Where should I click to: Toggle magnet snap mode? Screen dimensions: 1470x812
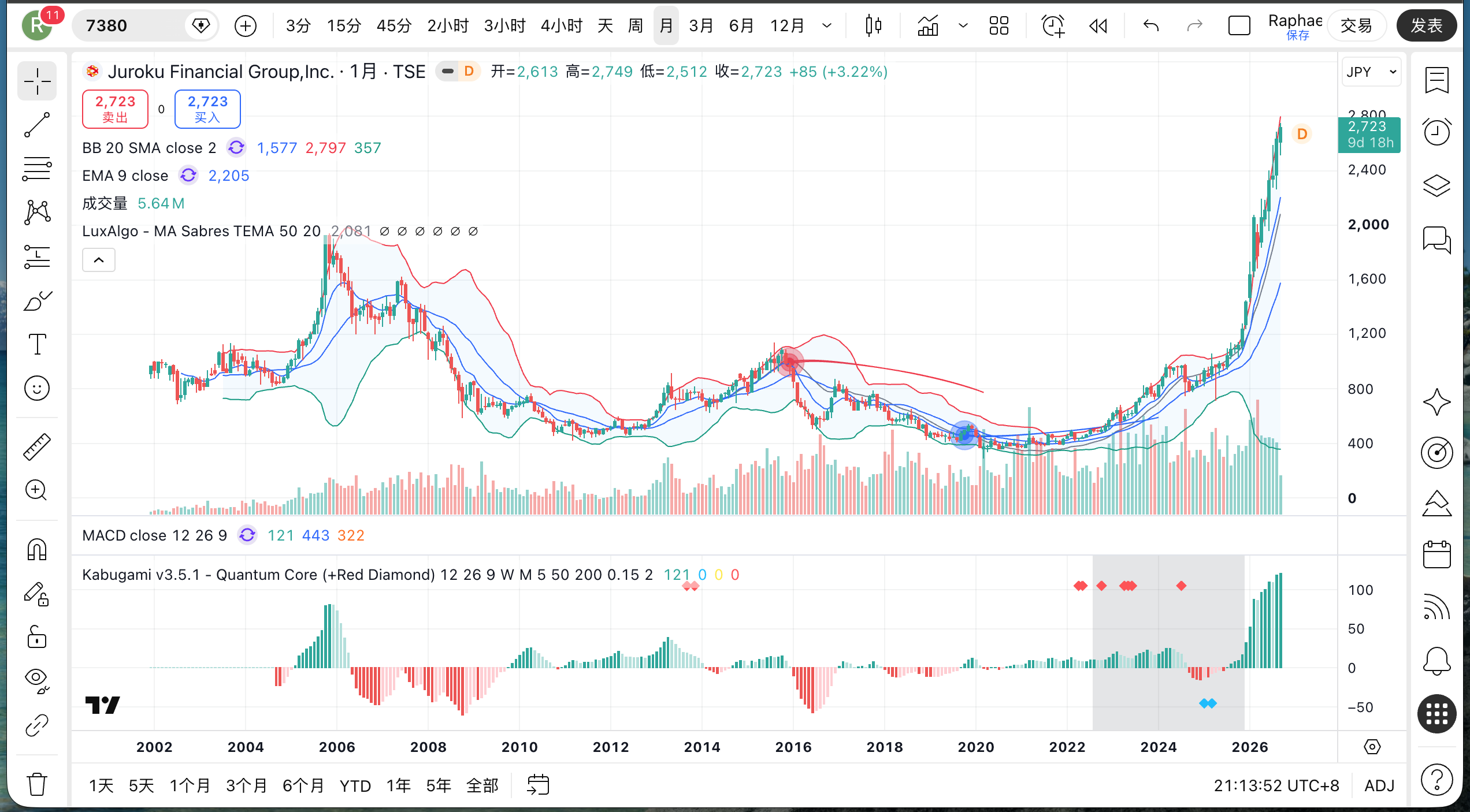37,549
